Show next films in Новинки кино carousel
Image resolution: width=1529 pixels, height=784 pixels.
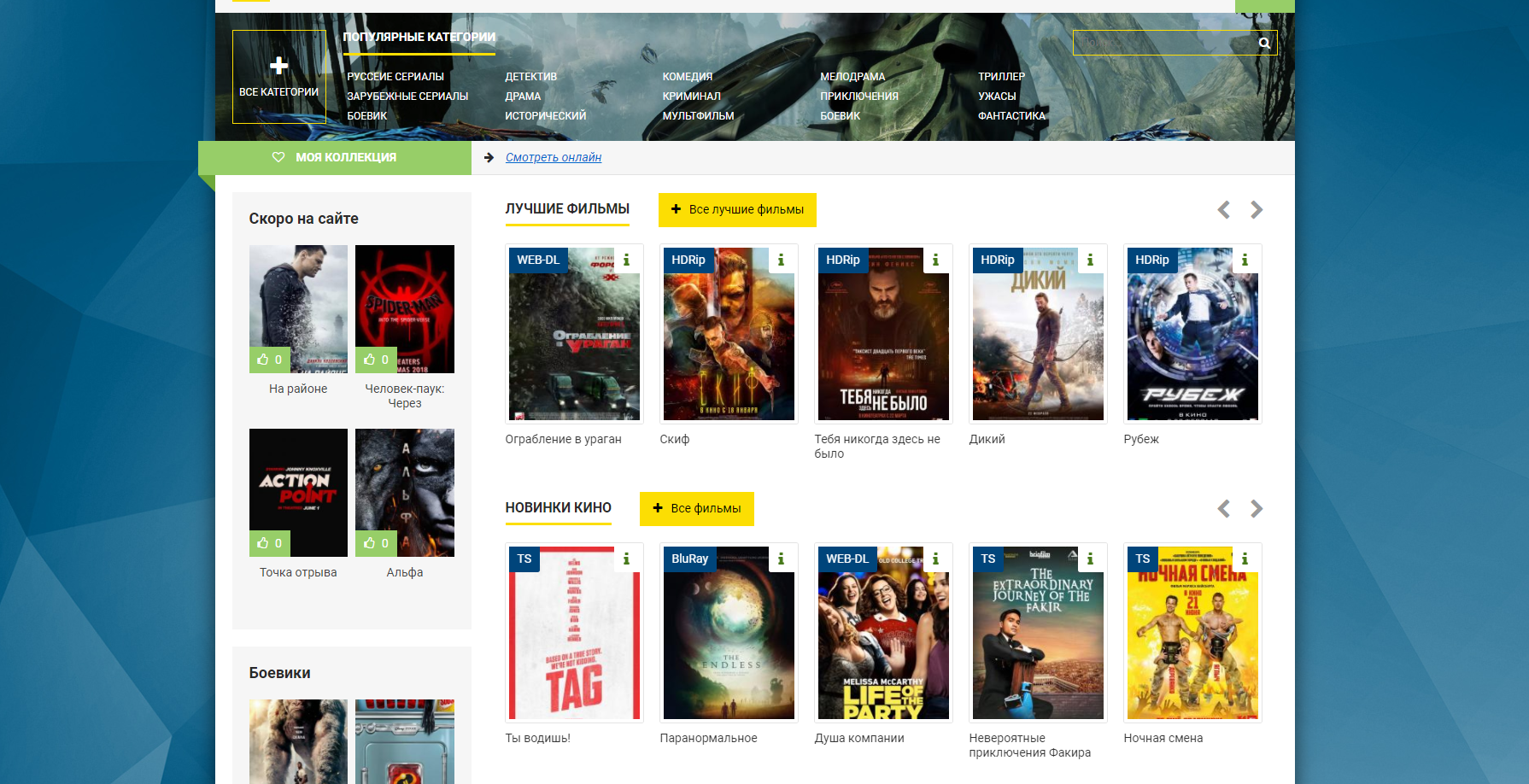coord(1257,509)
